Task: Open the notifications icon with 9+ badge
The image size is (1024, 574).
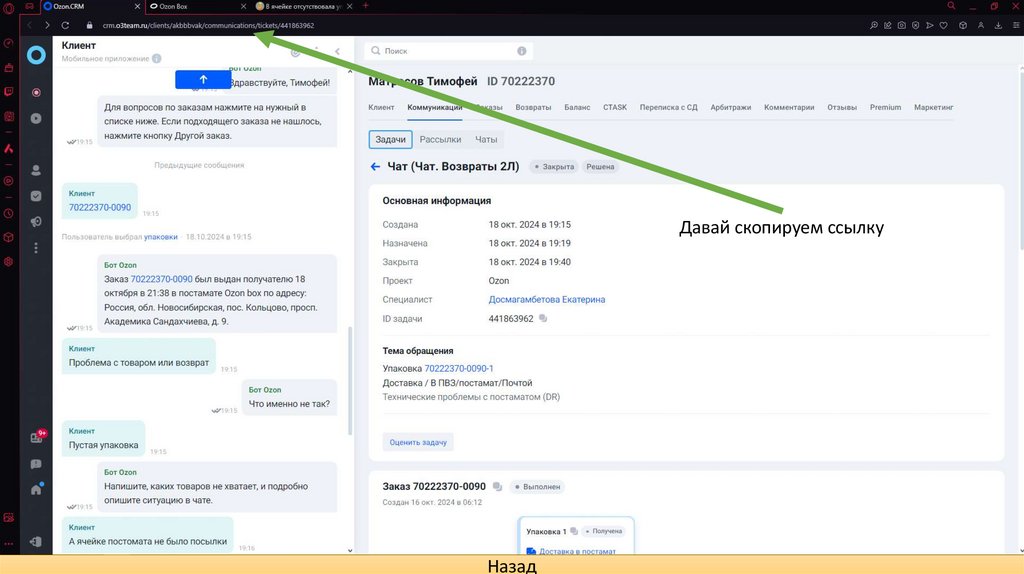Action: pyautogui.click(x=37, y=437)
